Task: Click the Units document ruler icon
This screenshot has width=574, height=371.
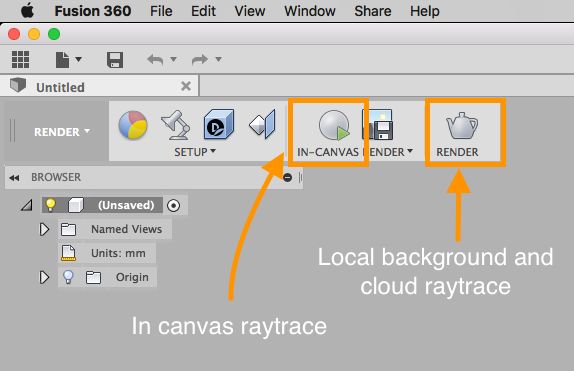Action: 68,253
